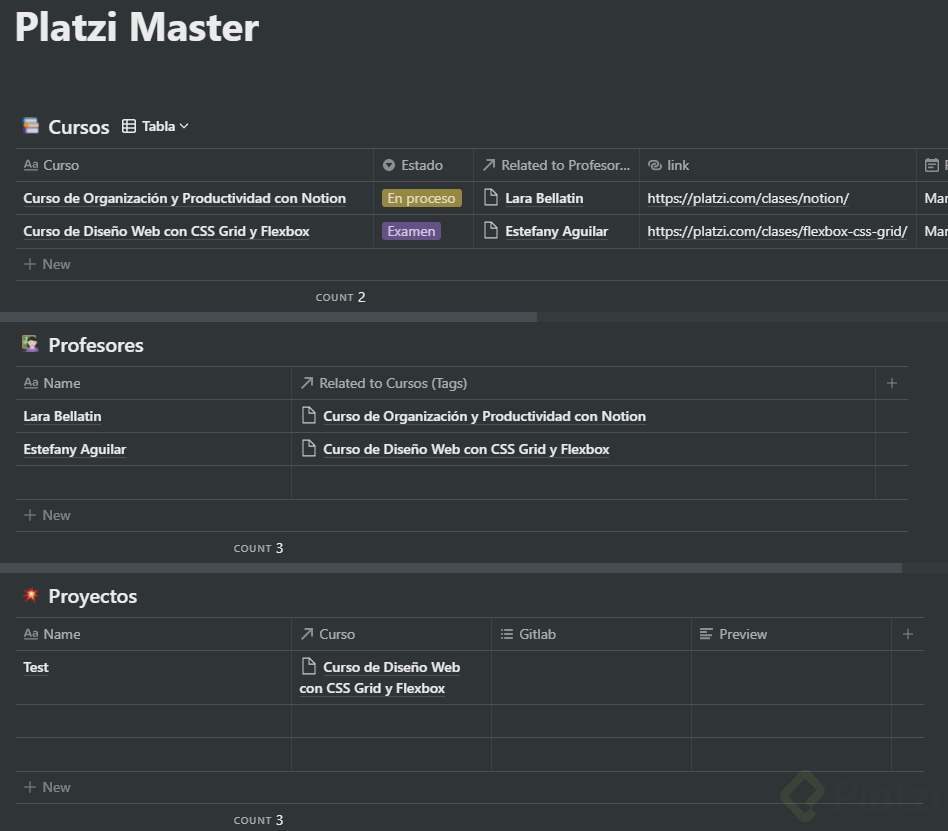The height and width of the screenshot is (831, 948).
Task: Click the link URL-property column header
Action: coord(678,165)
